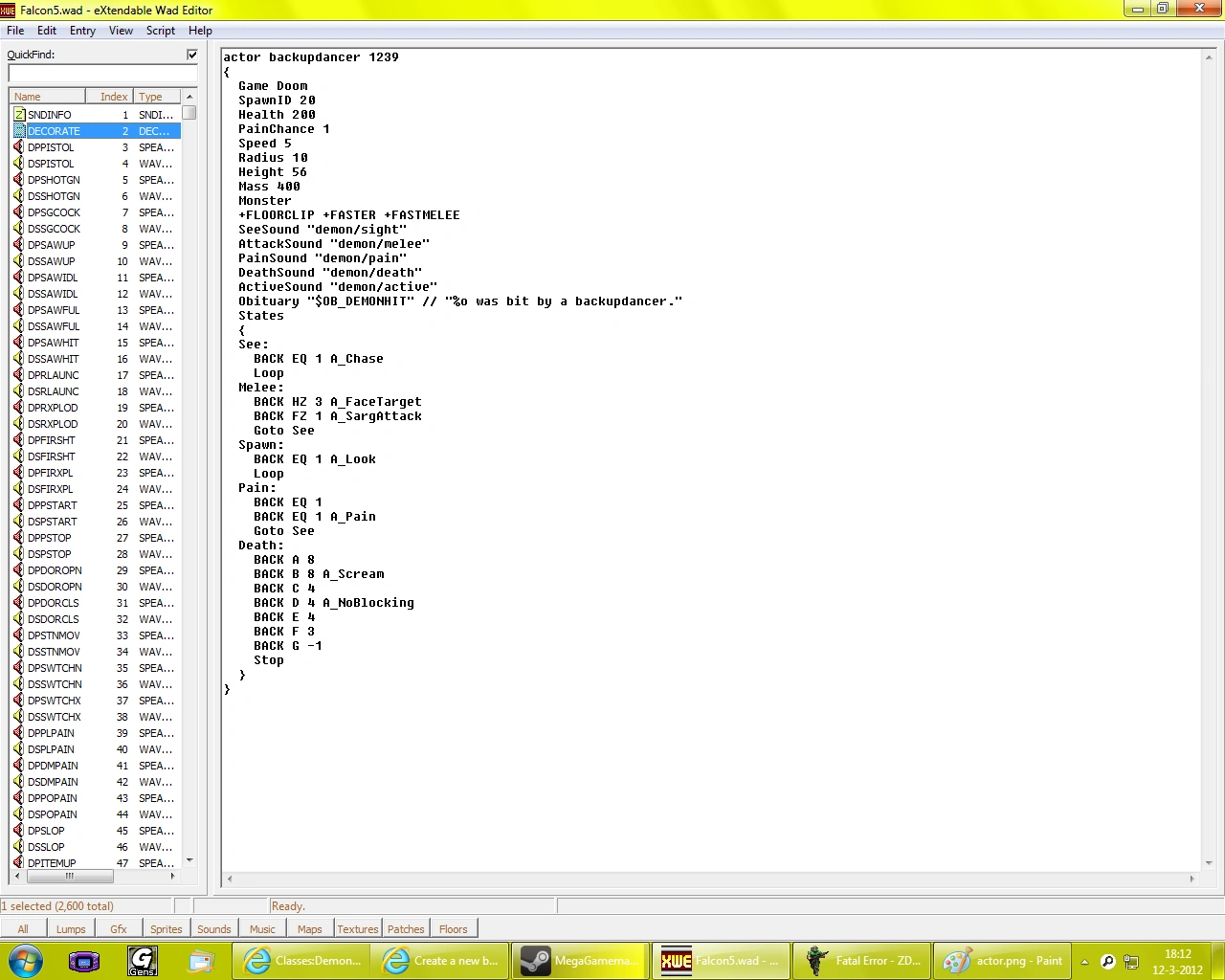Switch to the Patches tab

406,929
